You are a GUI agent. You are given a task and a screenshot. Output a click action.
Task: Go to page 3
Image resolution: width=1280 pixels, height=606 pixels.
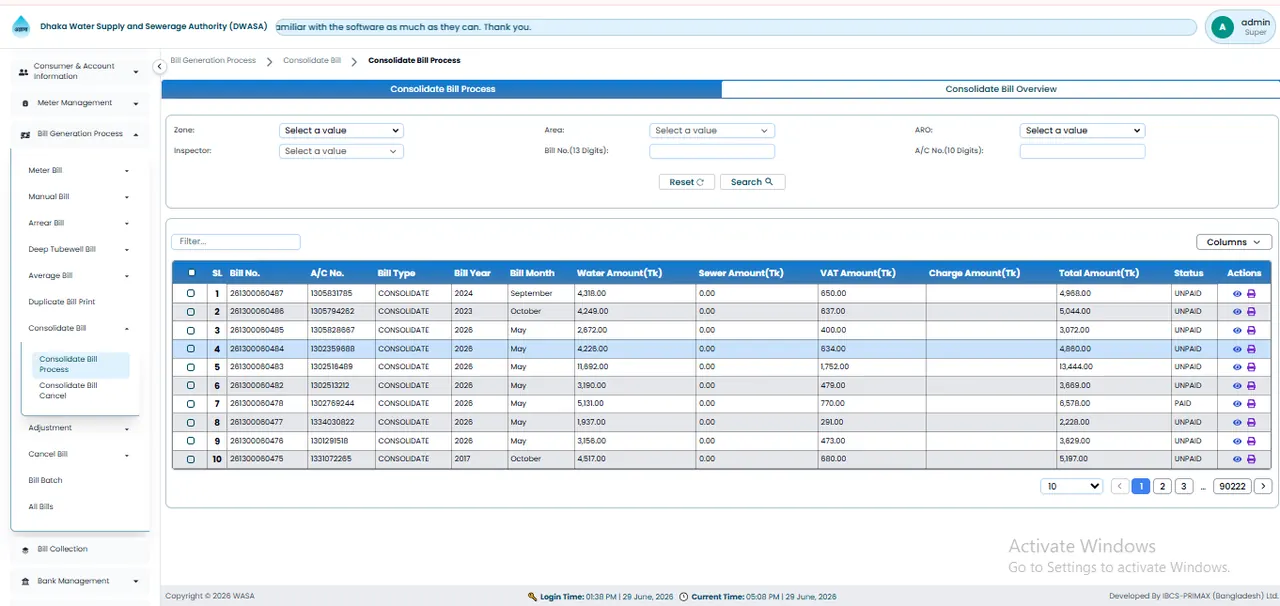[1184, 486]
